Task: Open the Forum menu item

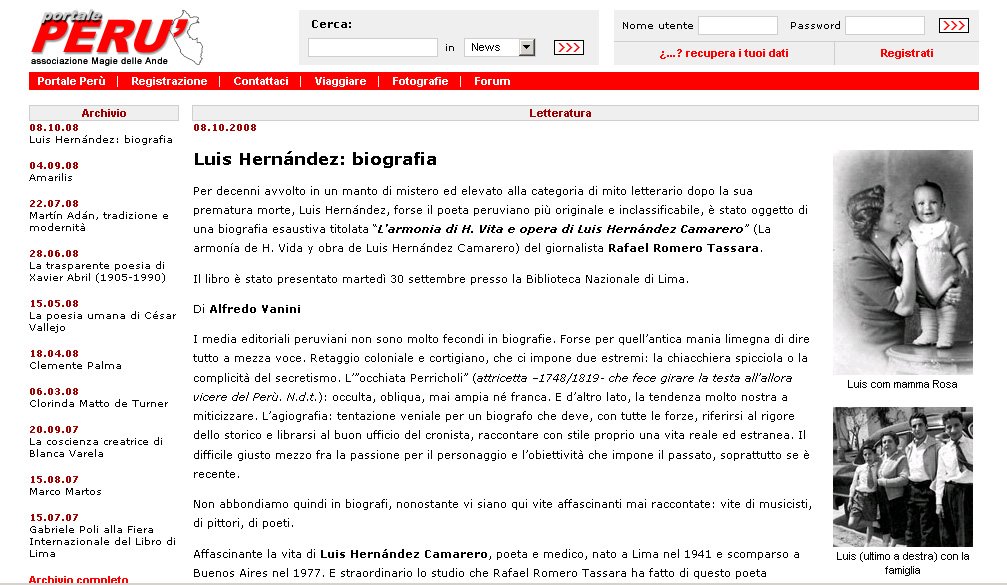Action: [x=492, y=82]
